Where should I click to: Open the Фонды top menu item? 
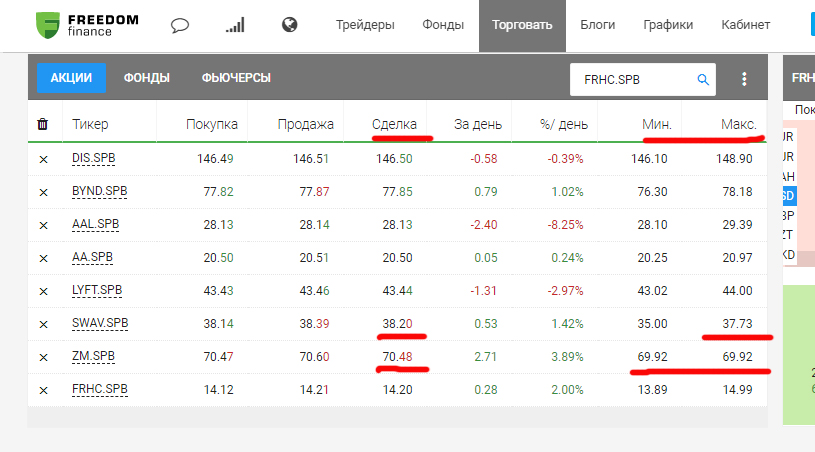click(443, 24)
